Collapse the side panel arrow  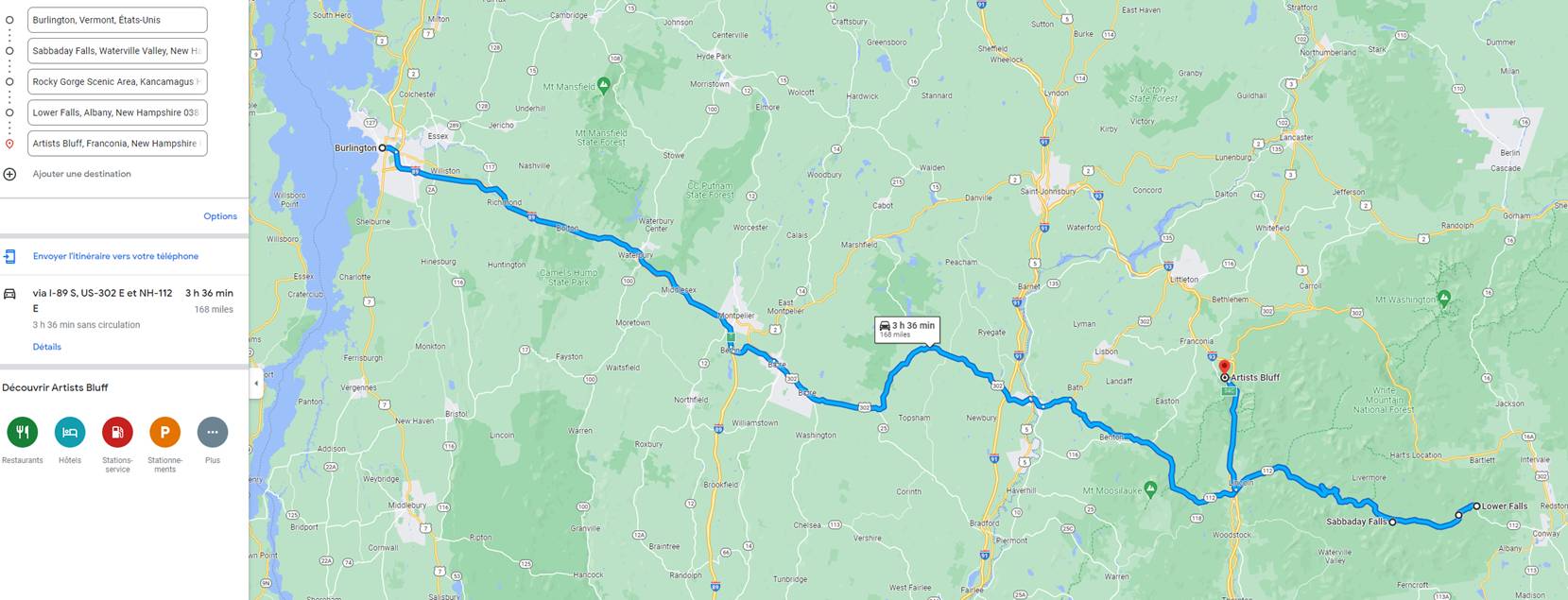coord(255,384)
